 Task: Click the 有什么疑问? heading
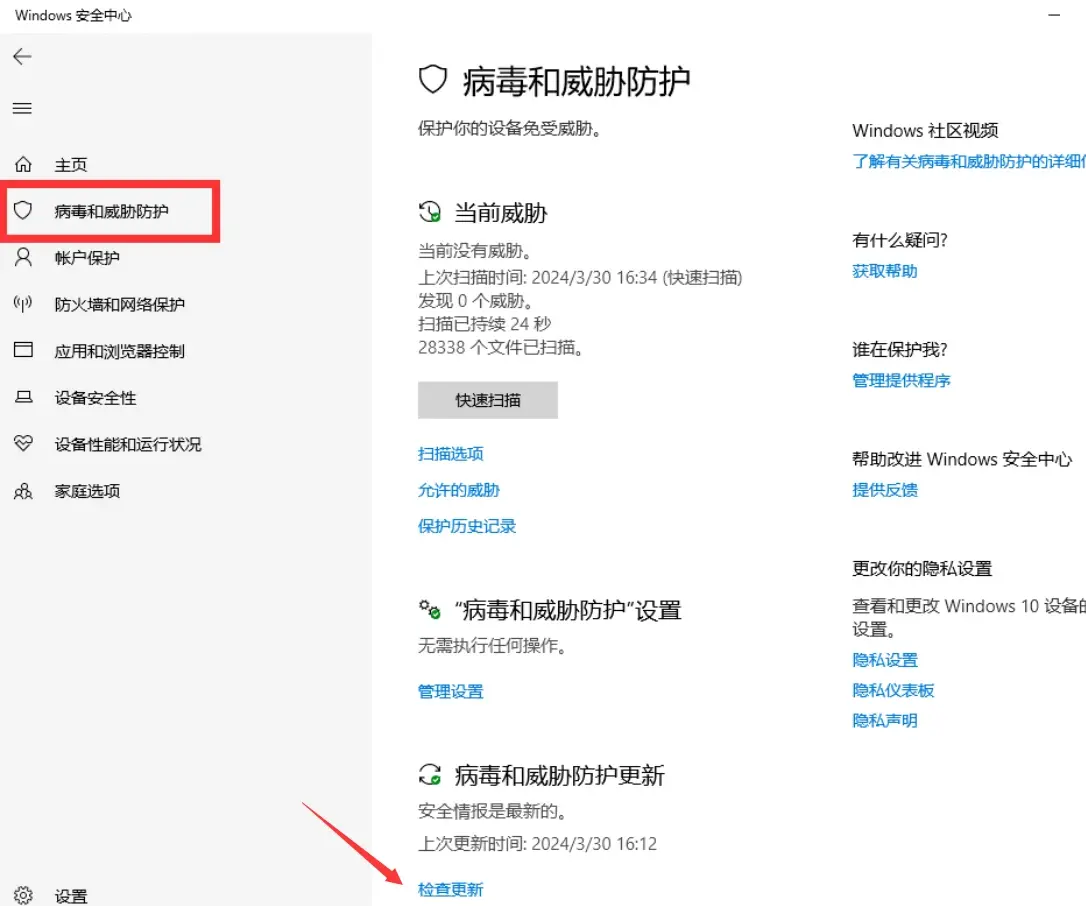[900, 240]
